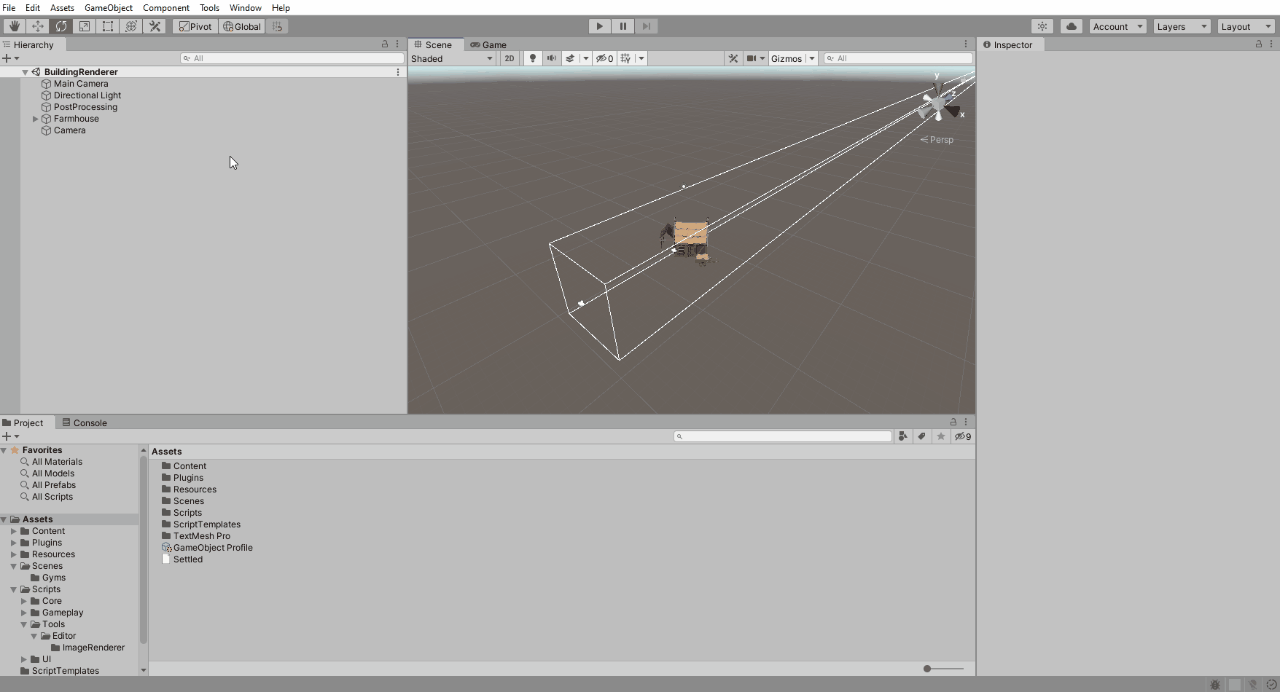The image size is (1280, 692).
Task: Open the Account dropdown
Action: (1117, 26)
